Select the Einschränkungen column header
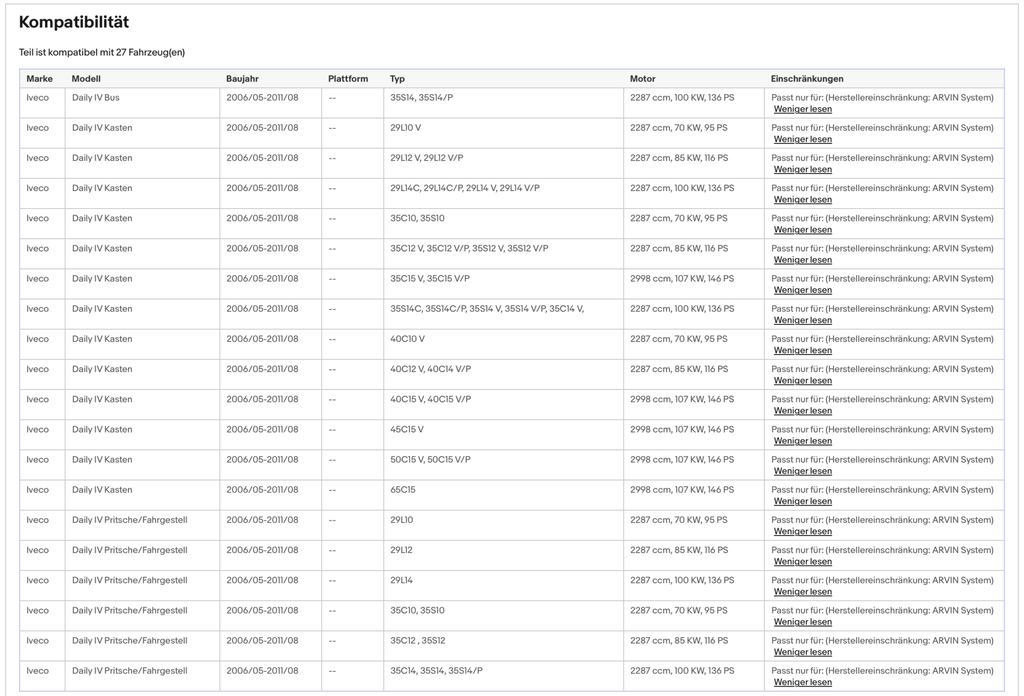This screenshot has width=1024, height=696. pyautogui.click(x=807, y=78)
